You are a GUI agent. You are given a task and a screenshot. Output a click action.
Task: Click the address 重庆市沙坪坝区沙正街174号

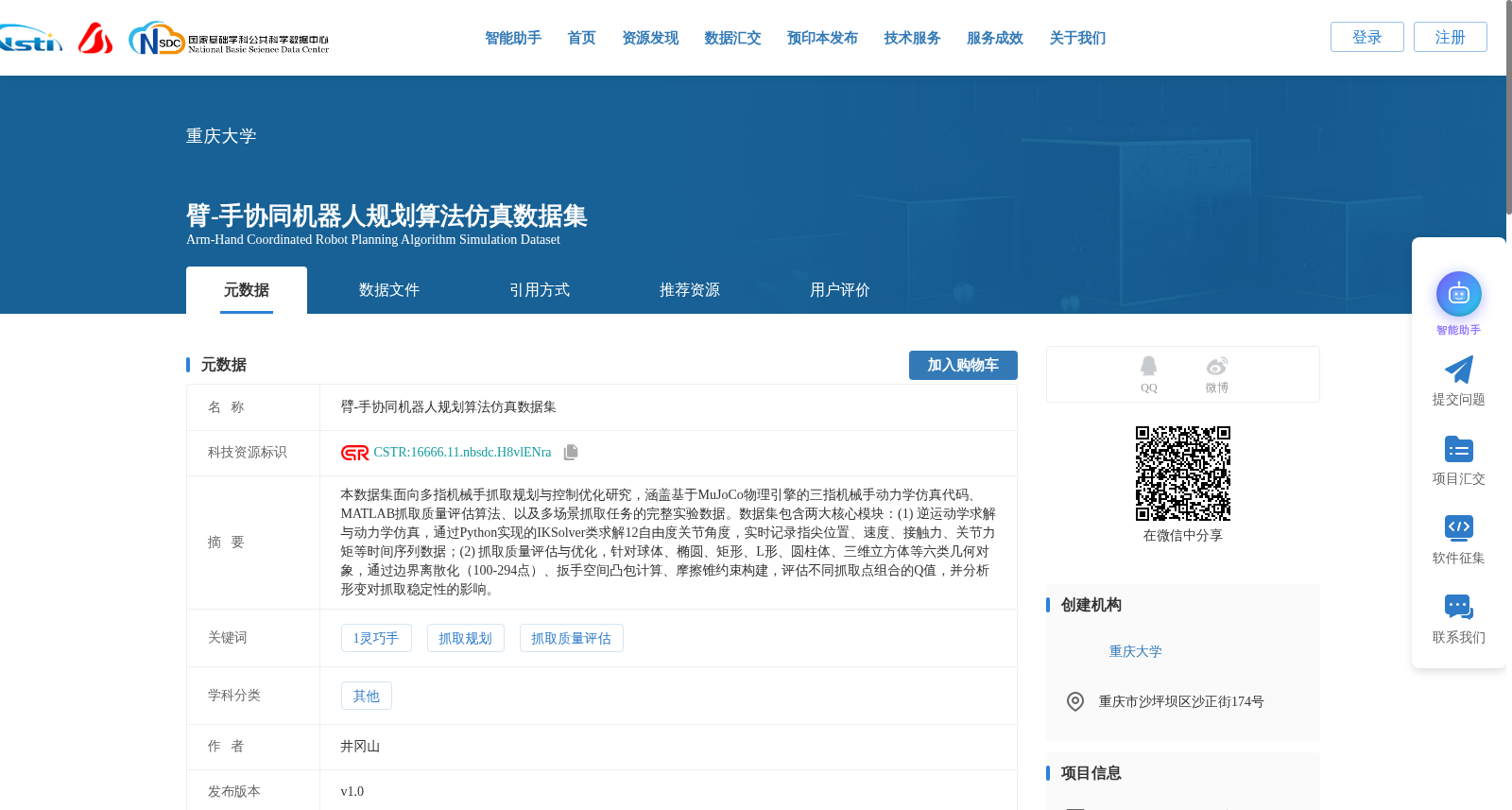pos(1181,701)
